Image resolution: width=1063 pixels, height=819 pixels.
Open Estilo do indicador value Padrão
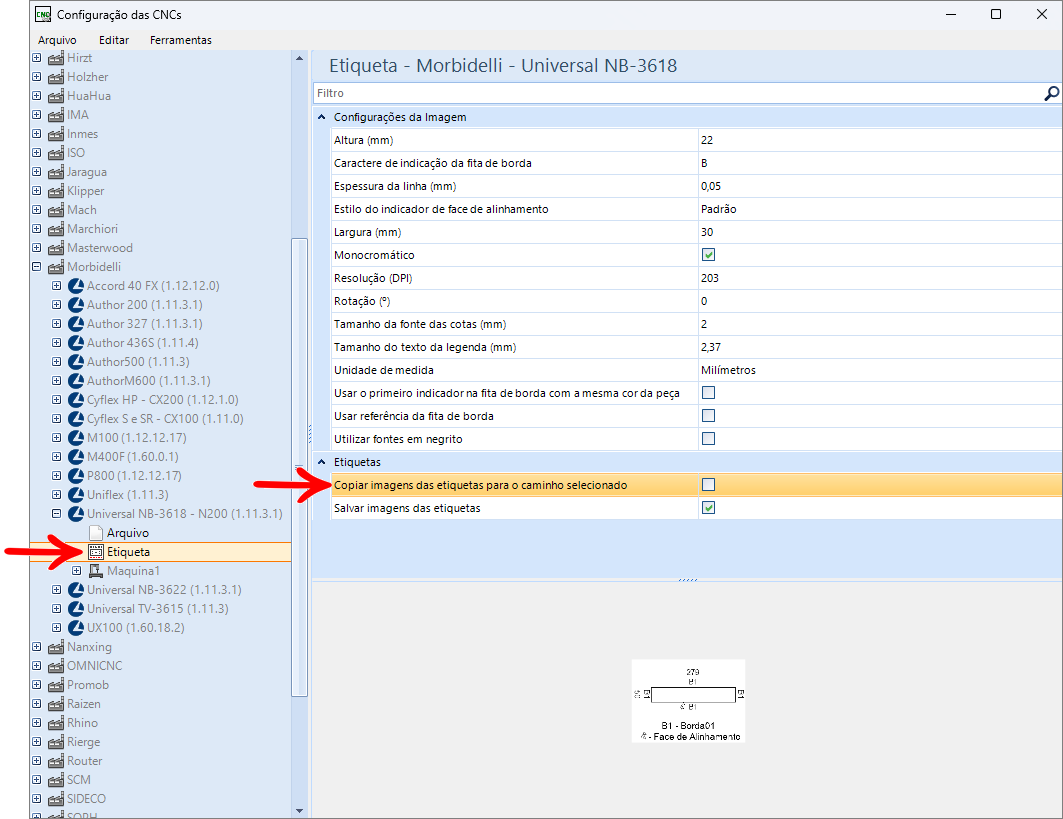pyautogui.click(x=879, y=209)
